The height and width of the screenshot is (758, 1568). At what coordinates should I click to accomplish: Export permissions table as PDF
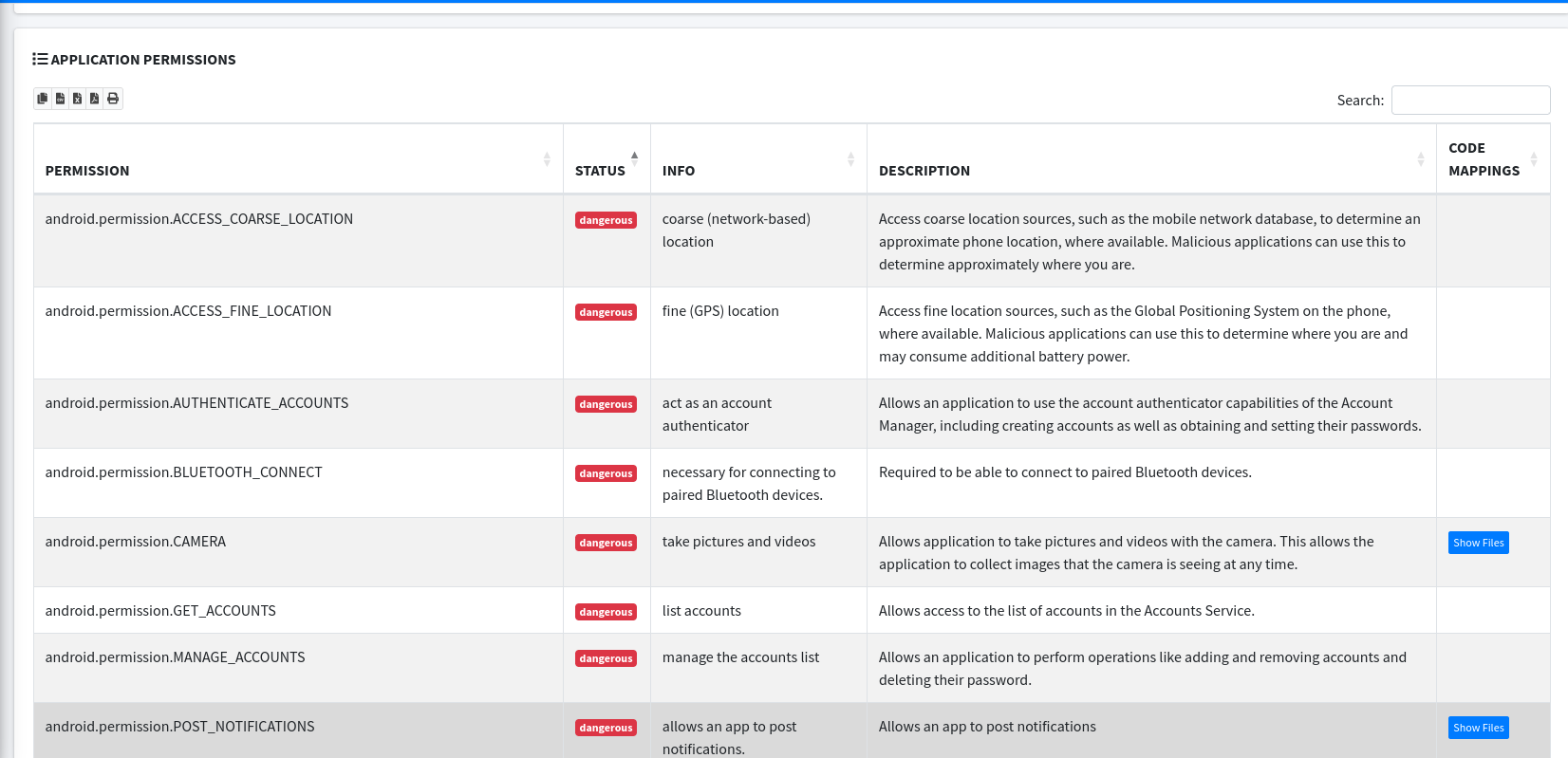tap(95, 99)
